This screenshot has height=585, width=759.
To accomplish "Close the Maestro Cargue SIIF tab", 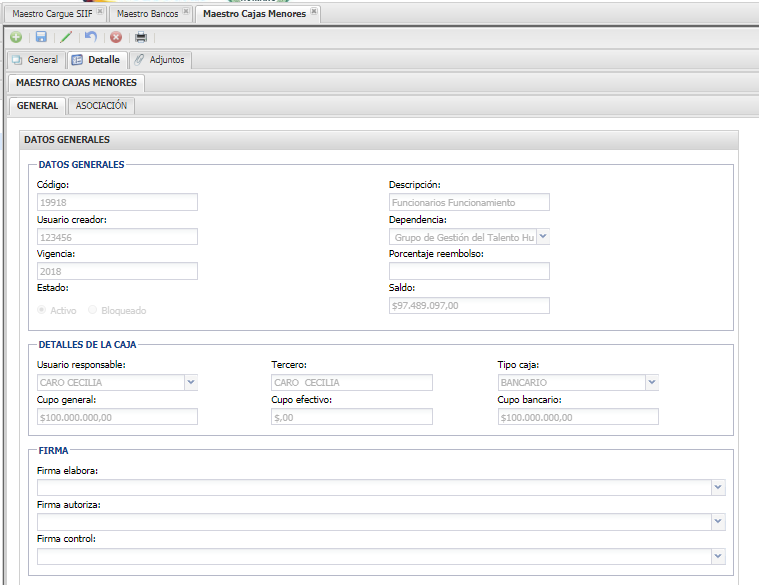I will click(x=100, y=13).
